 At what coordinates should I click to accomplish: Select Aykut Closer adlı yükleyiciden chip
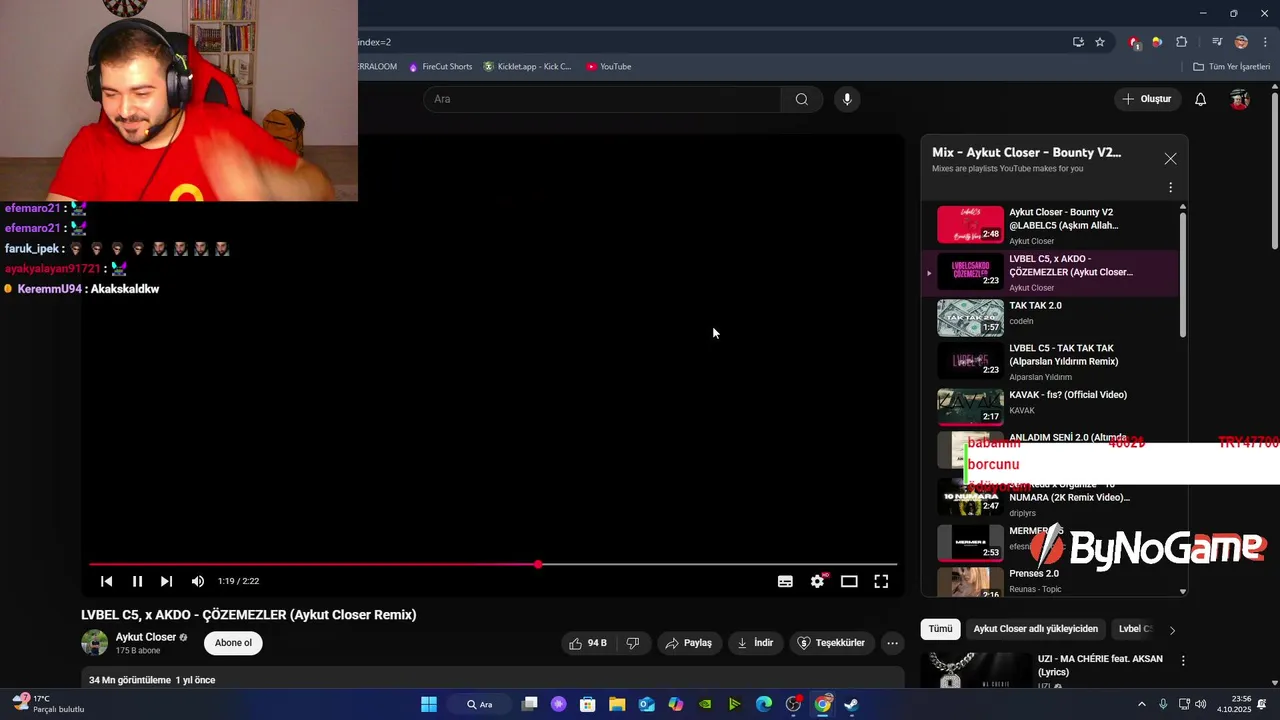[x=1036, y=629]
